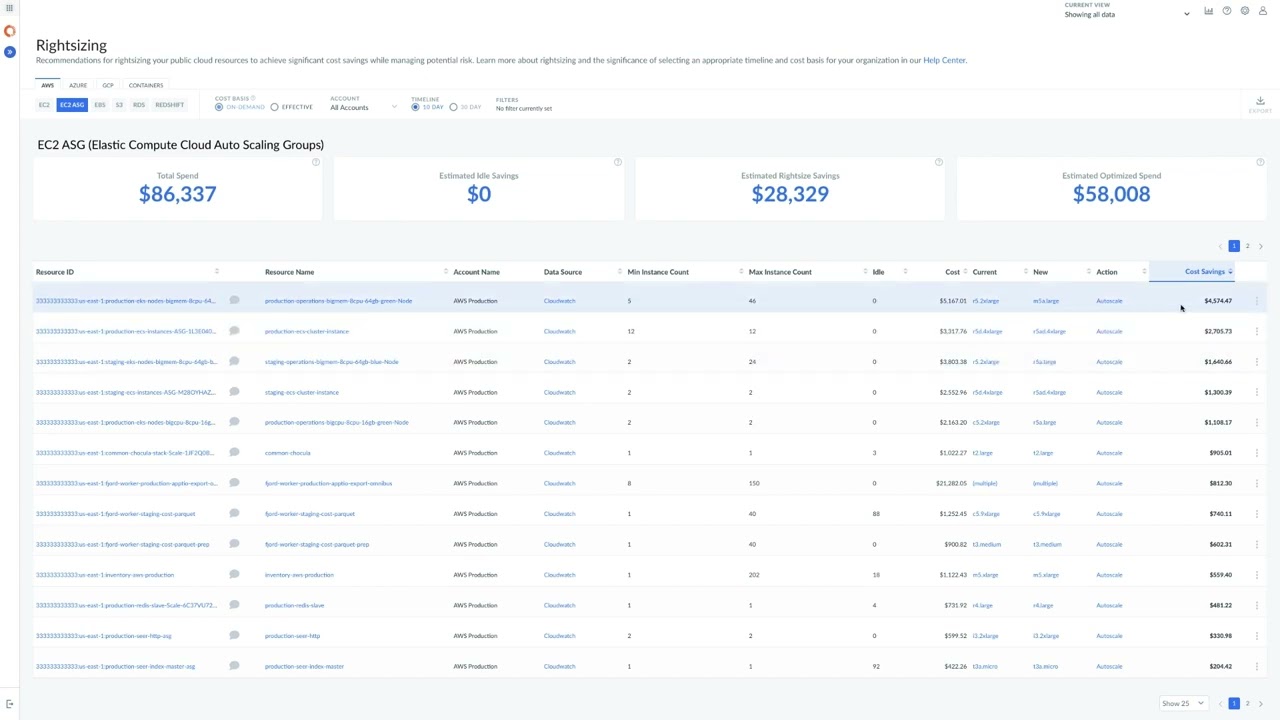Select the EC2 service tab
The width and height of the screenshot is (1280, 720).
(44, 105)
